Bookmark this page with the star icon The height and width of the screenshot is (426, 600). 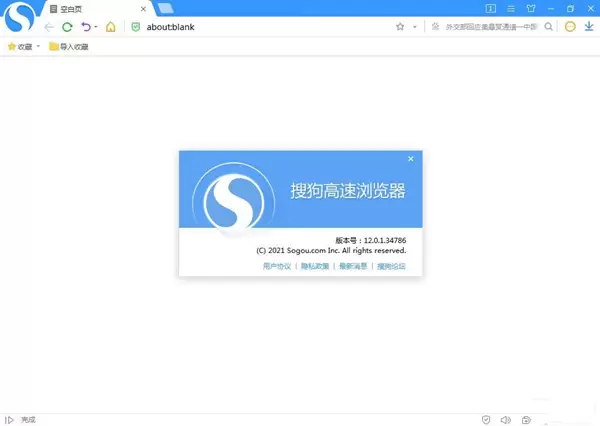click(400, 26)
